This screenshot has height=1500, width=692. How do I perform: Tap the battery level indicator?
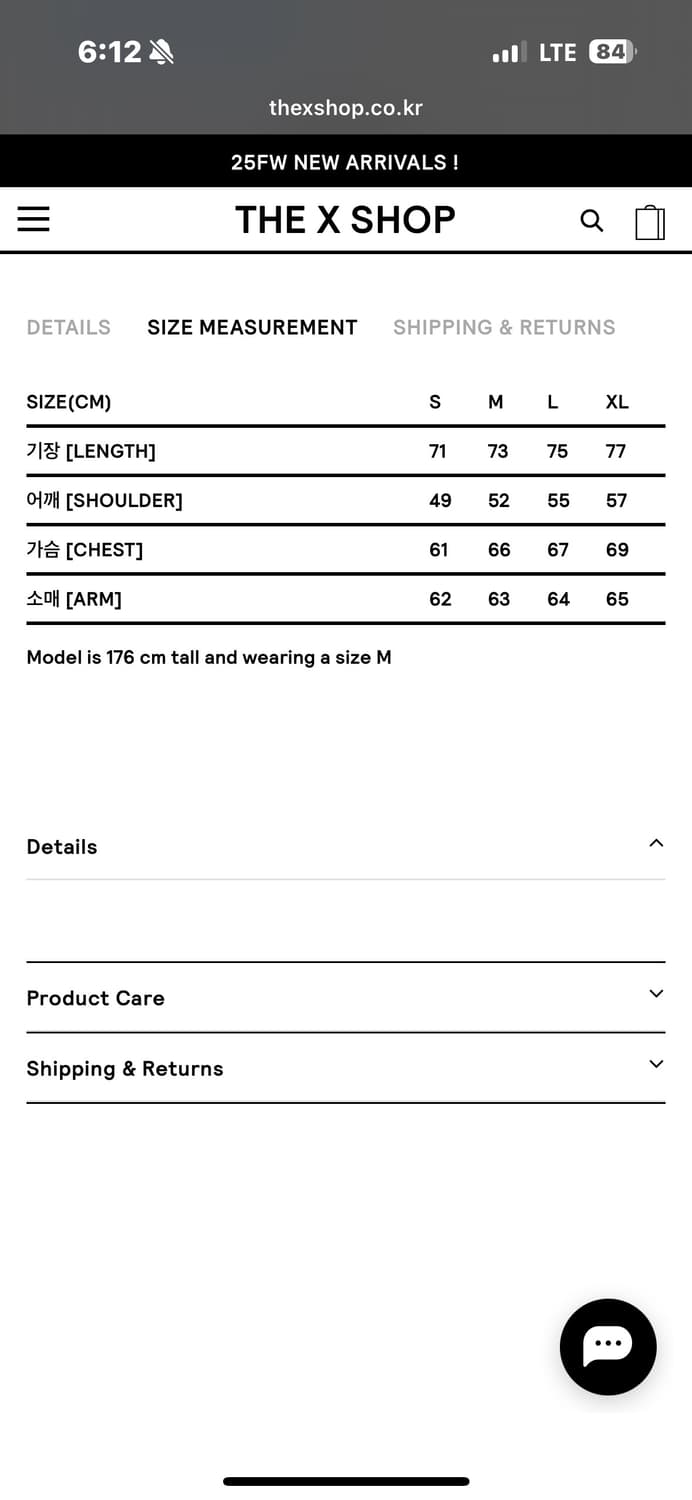click(612, 52)
